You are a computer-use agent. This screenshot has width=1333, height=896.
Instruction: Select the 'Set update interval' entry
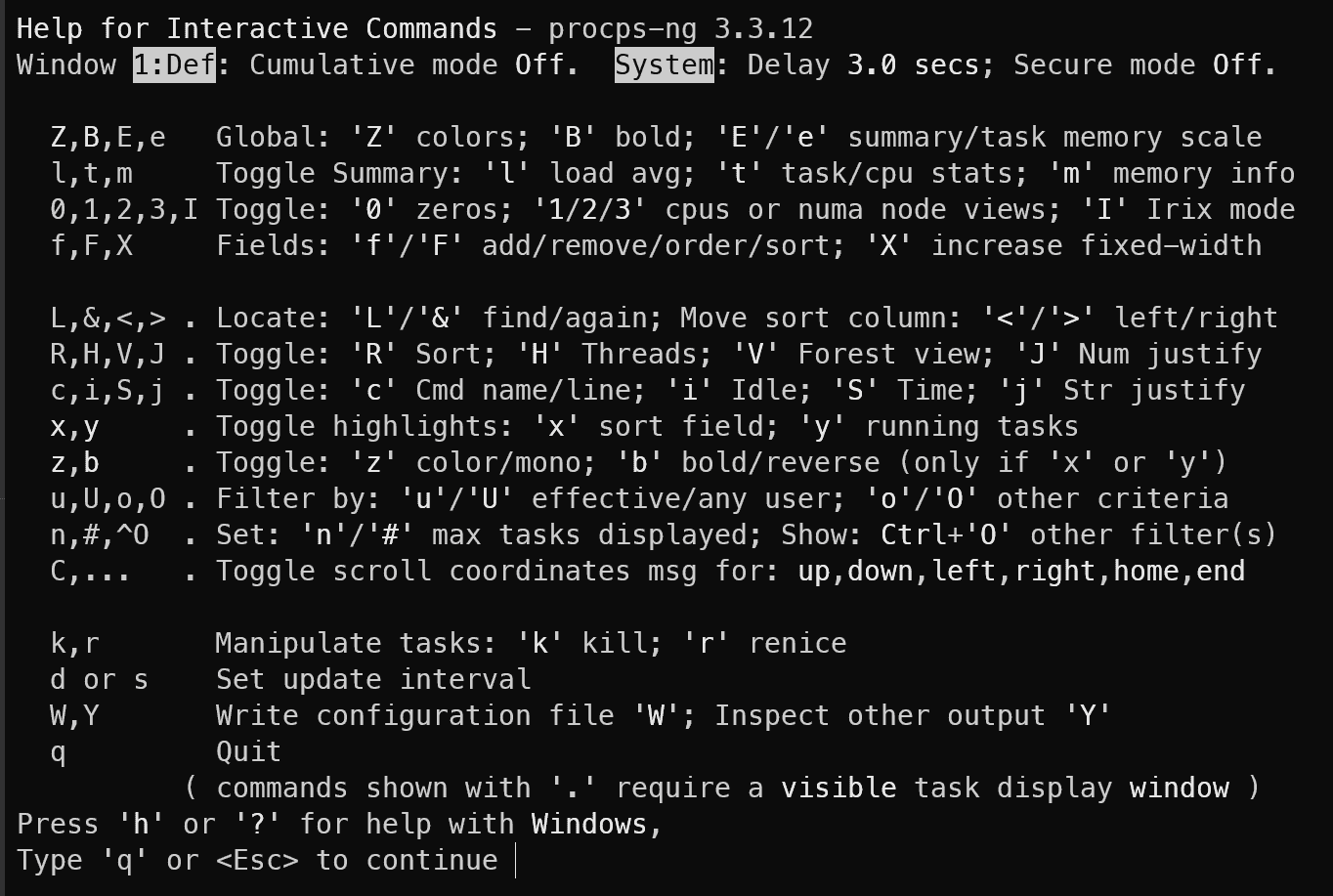pos(373,680)
